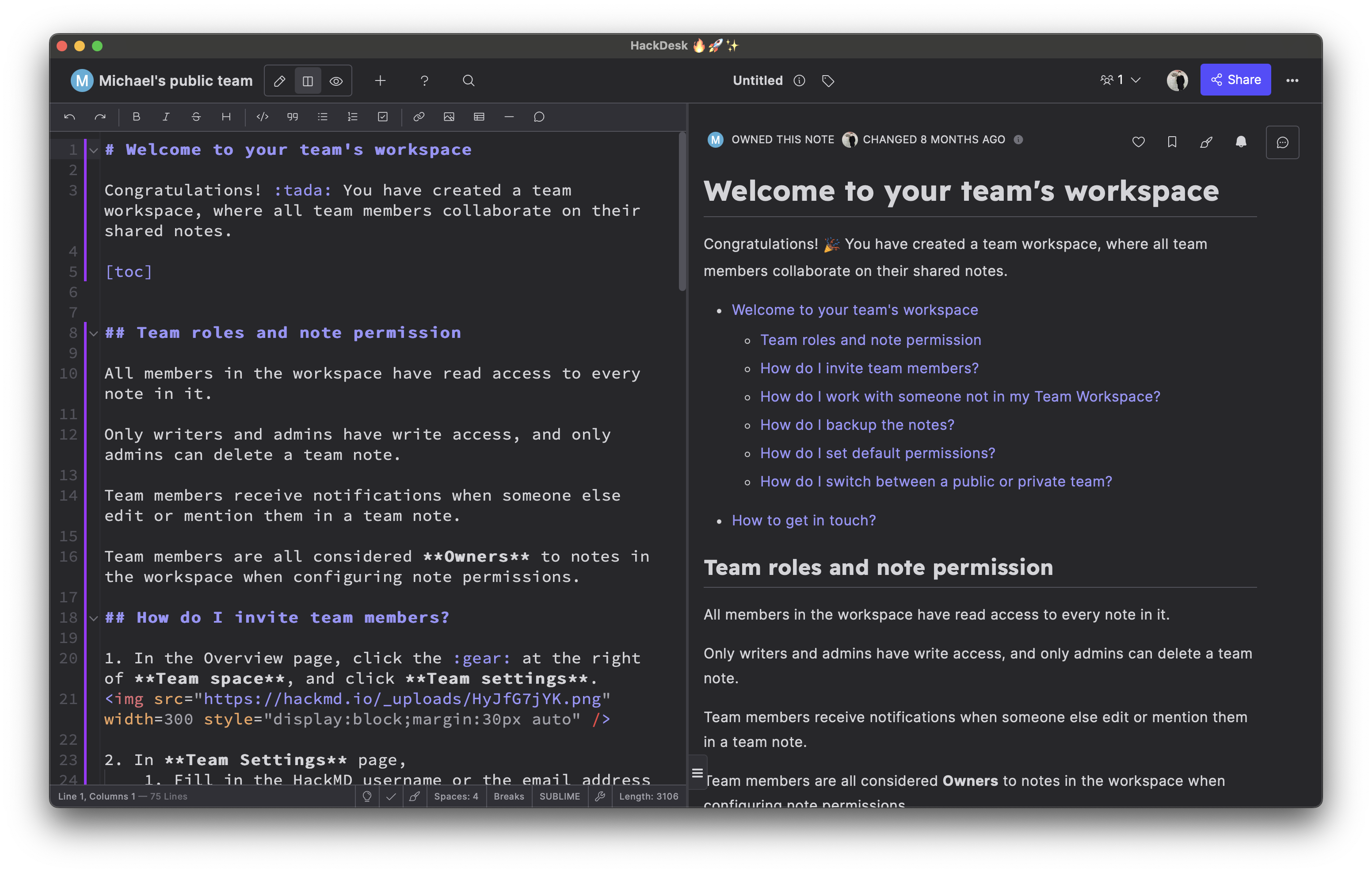This screenshot has height=873, width=1372.
Task: Open the search magnifier
Action: [469, 81]
